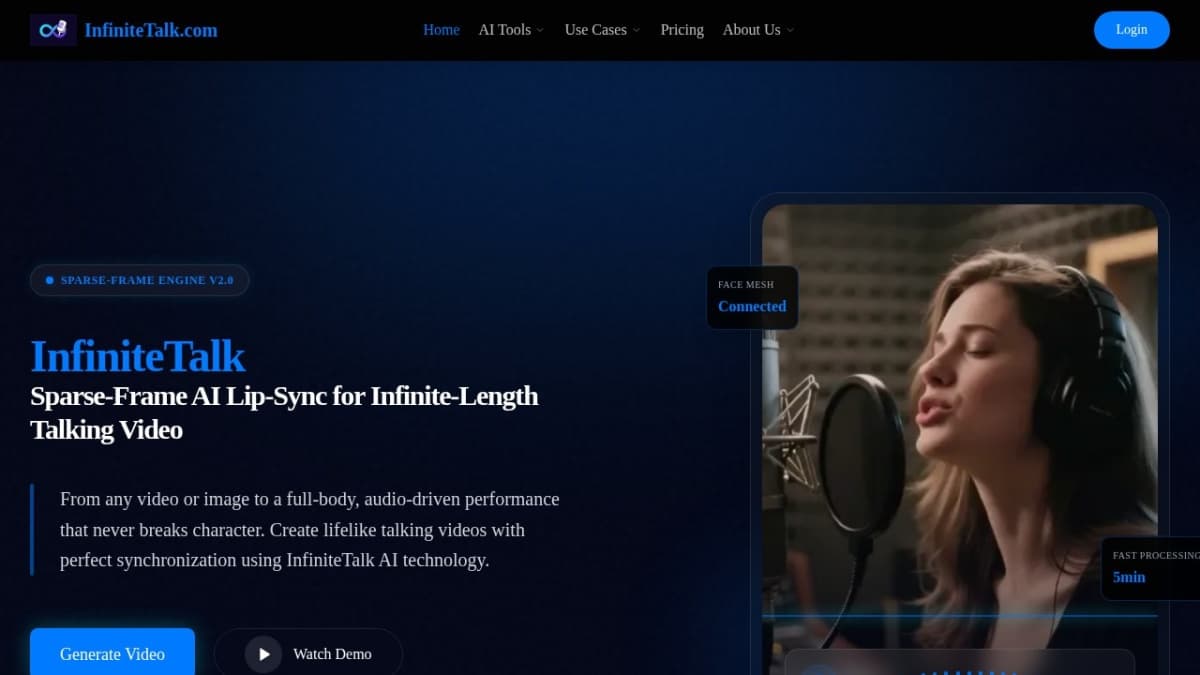Expand the AI Tools dropdown
This screenshot has height=675, width=1200.
tap(510, 30)
